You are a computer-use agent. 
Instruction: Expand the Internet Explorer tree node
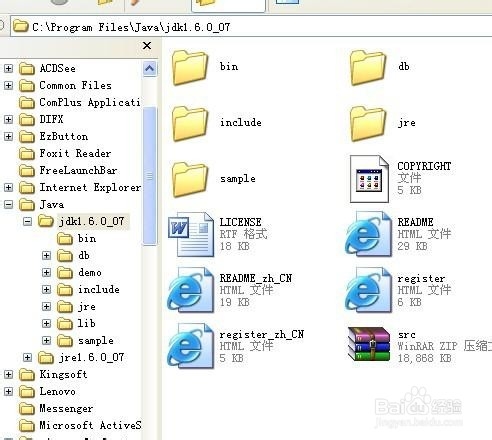coord(9,188)
